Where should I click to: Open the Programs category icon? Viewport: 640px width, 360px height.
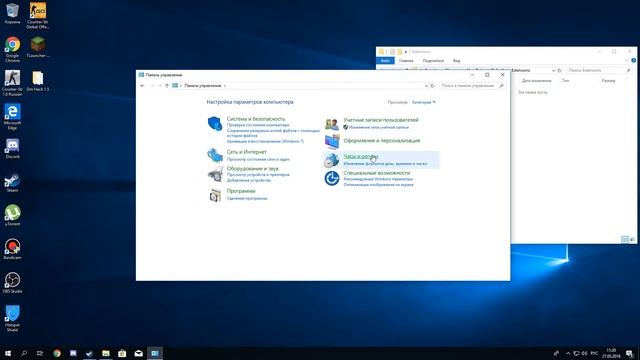215,195
